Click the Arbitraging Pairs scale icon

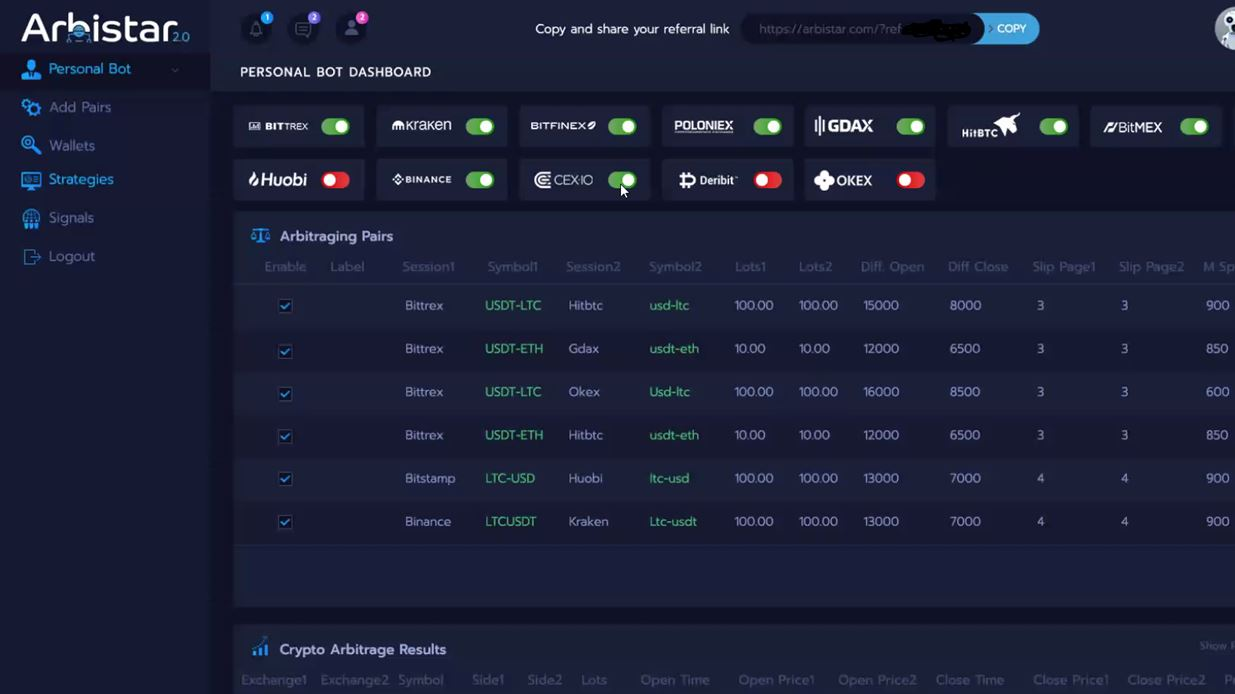[x=260, y=236]
